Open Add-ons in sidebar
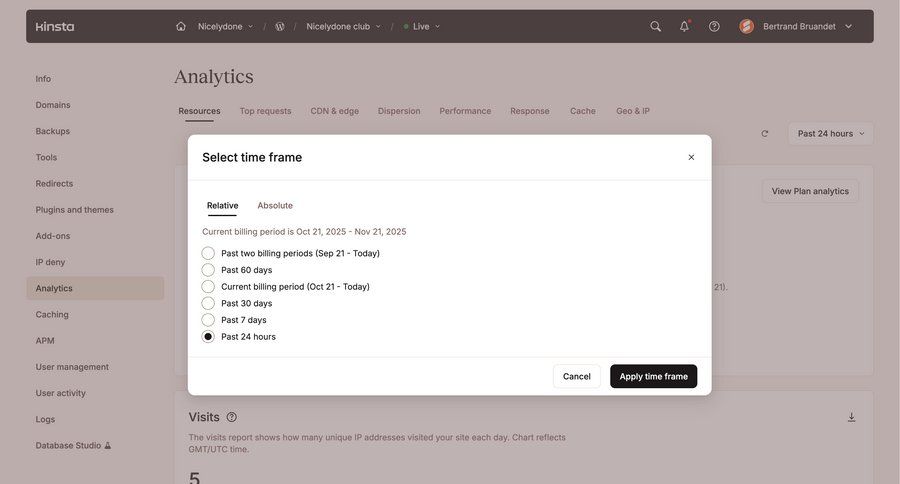 tap(53, 236)
